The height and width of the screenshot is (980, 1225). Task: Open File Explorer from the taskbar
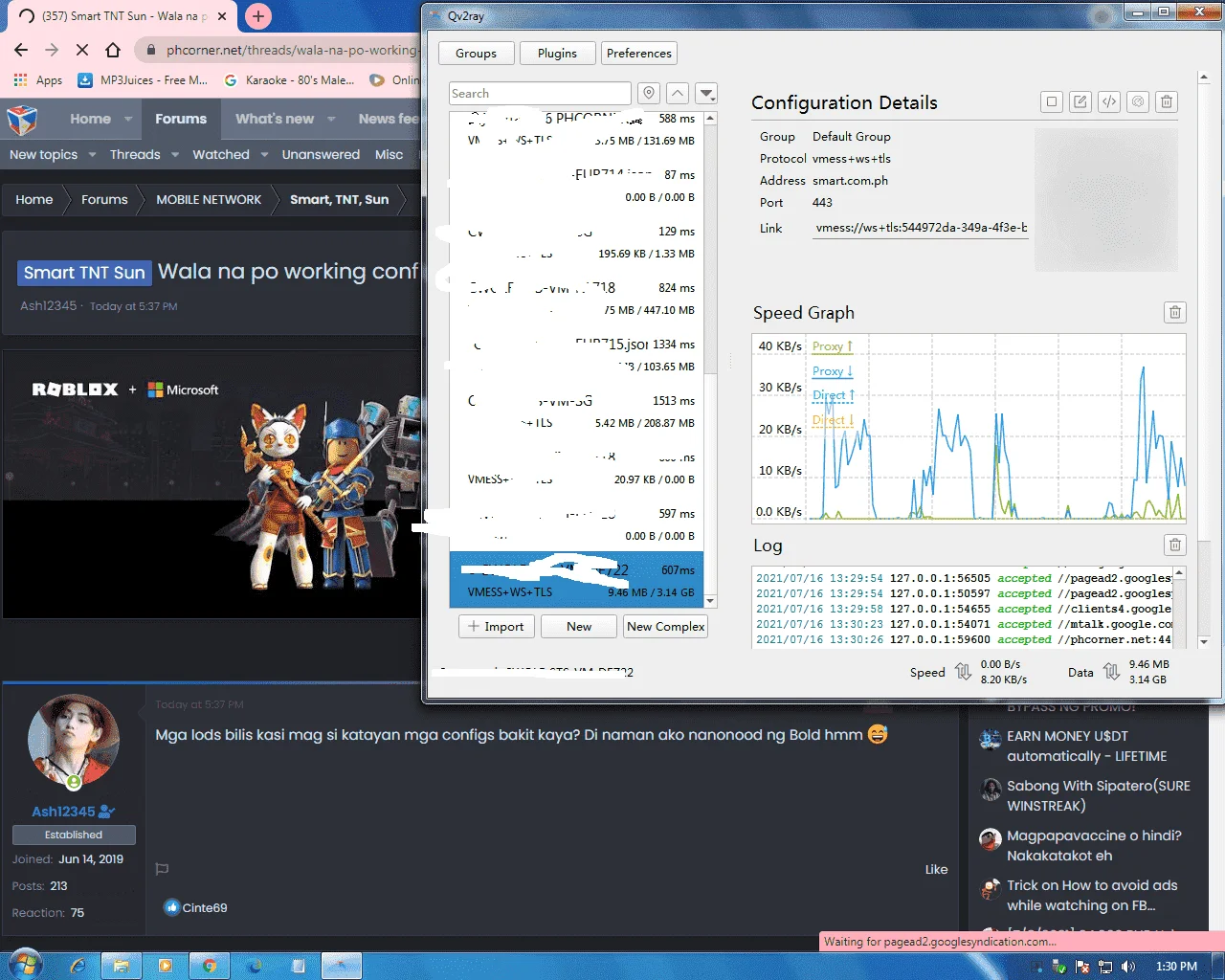pyautogui.click(x=122, y=966)
